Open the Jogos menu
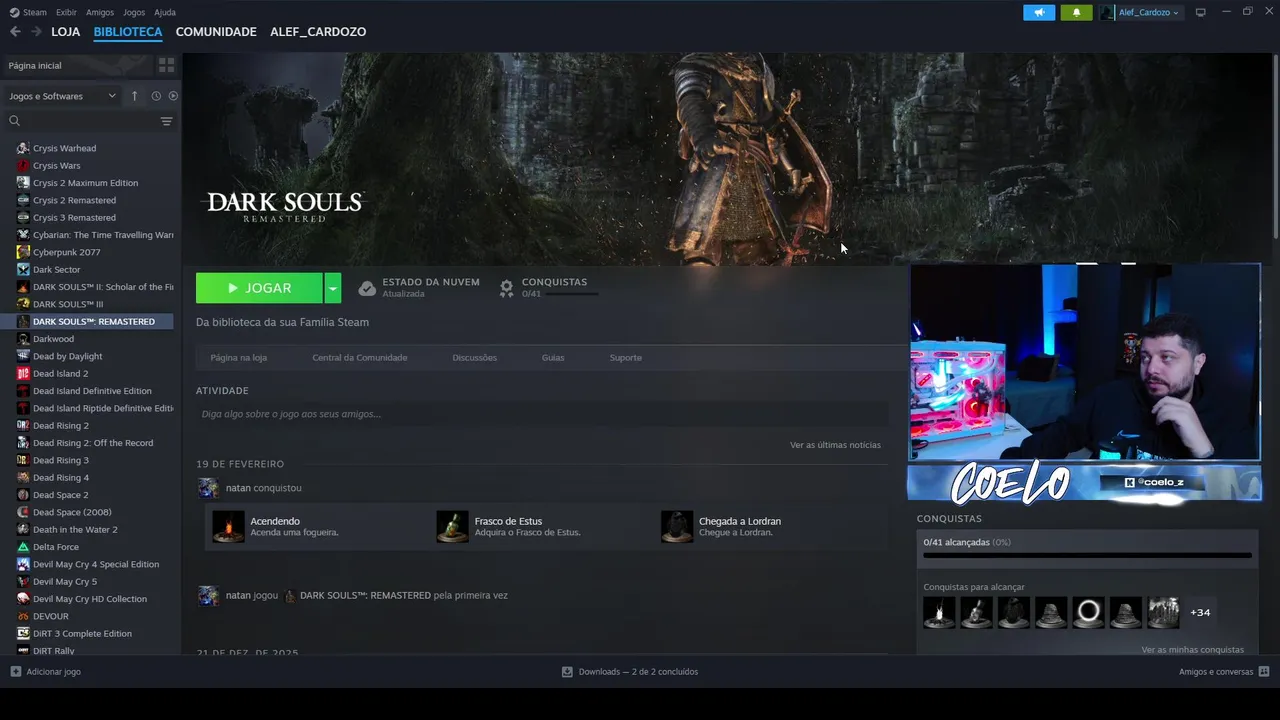 coord(134,12)
